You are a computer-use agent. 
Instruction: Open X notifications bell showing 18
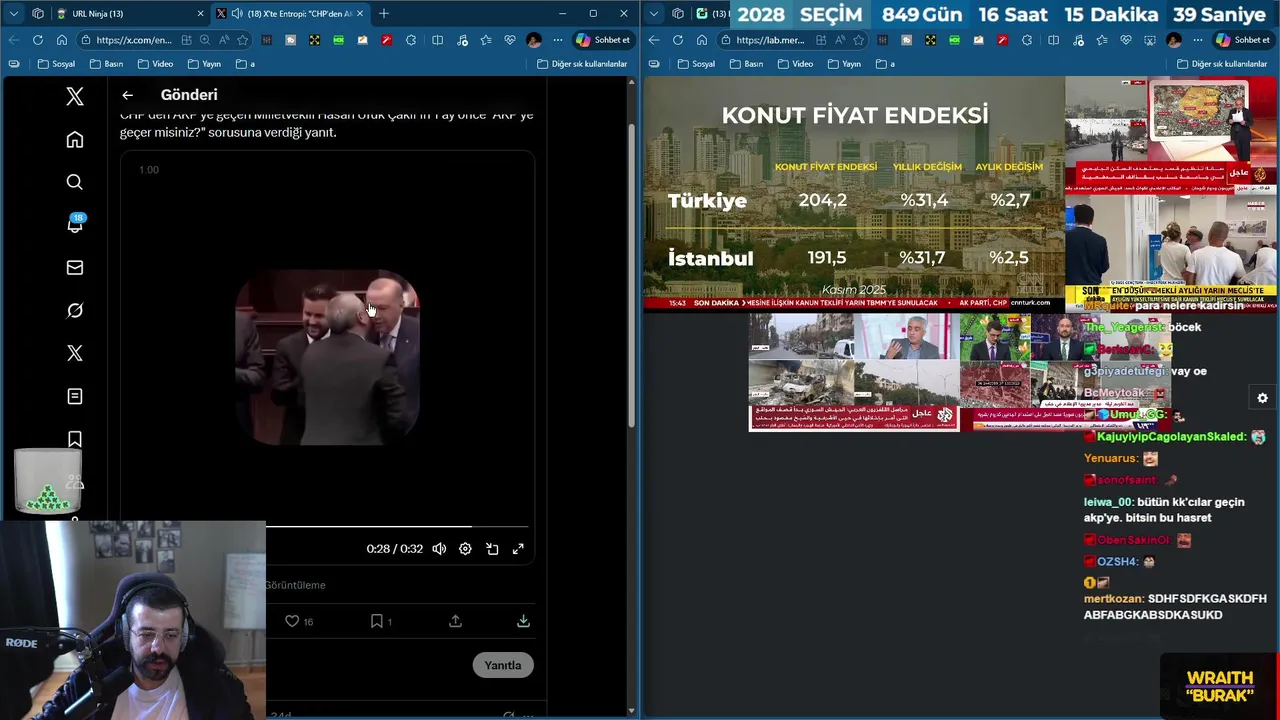coord(75,224)
